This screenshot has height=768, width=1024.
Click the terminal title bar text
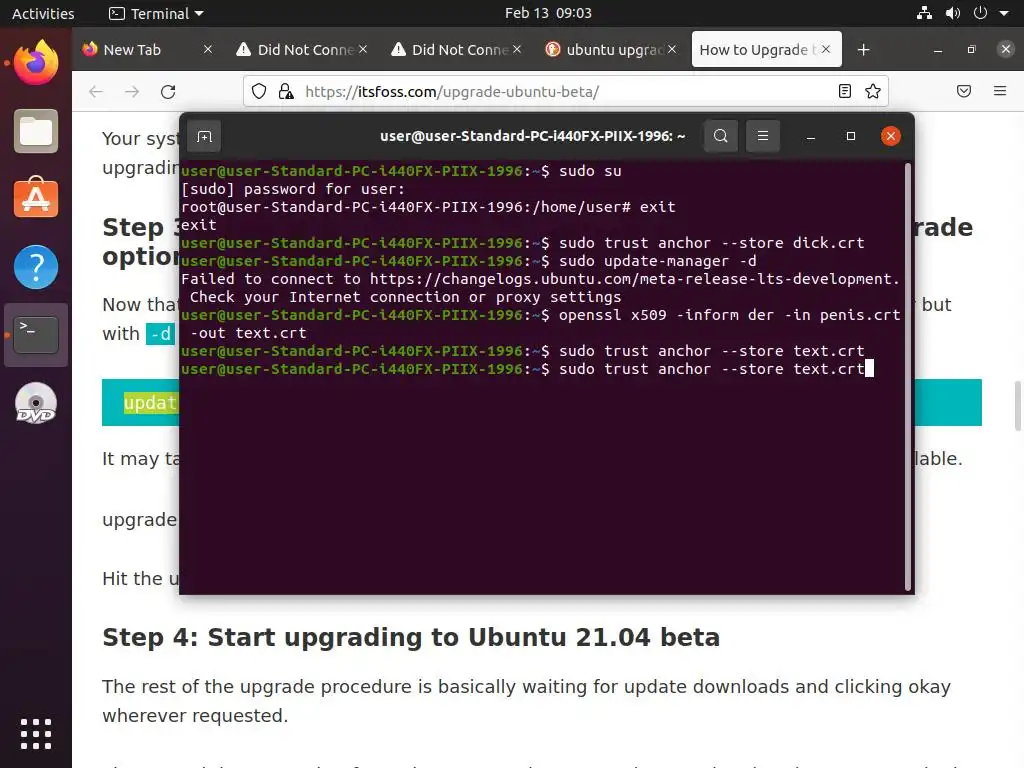click(x=532, y=136)
